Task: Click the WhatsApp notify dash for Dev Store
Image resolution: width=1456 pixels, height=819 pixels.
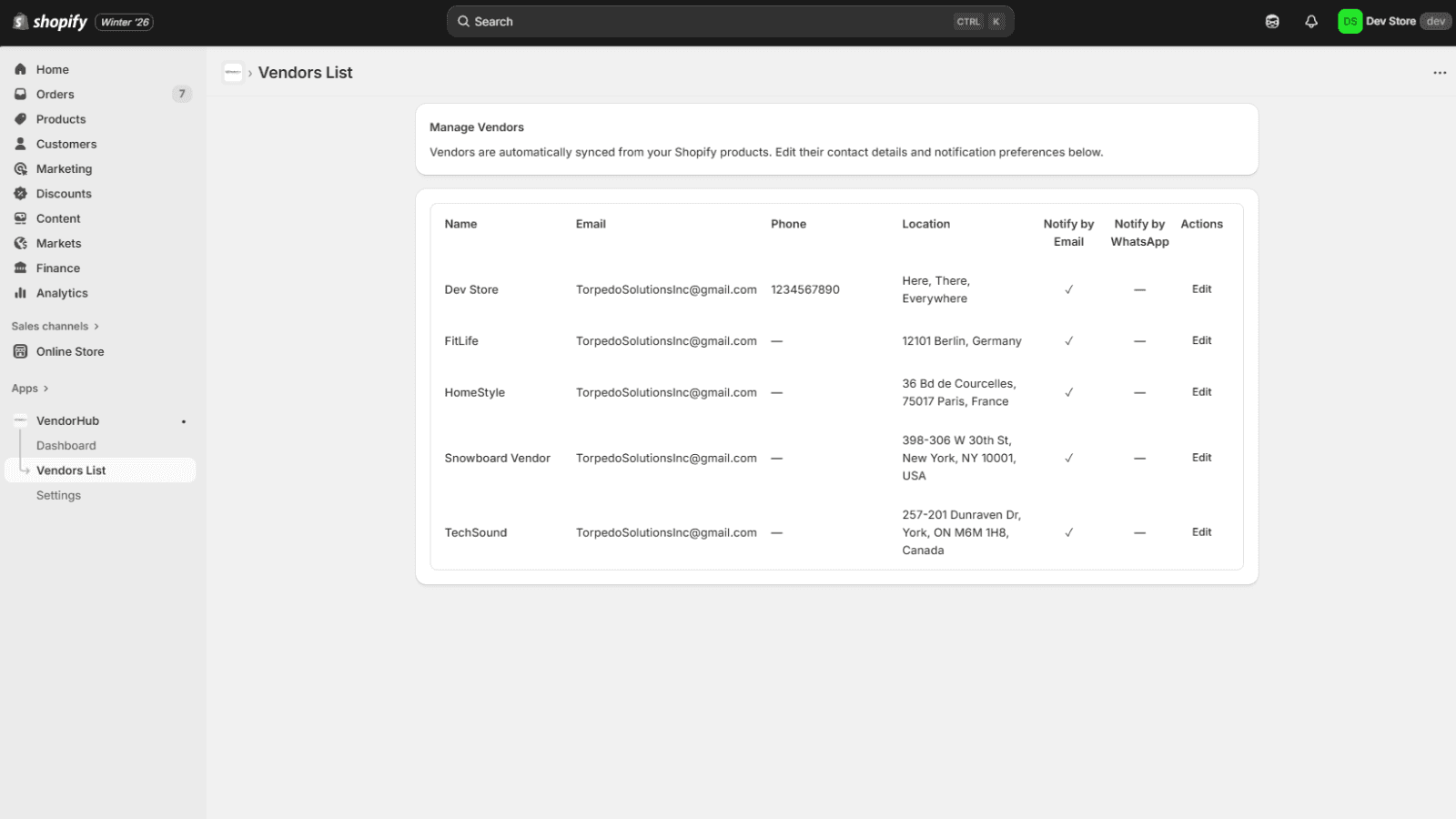Action: (1139, 289)
